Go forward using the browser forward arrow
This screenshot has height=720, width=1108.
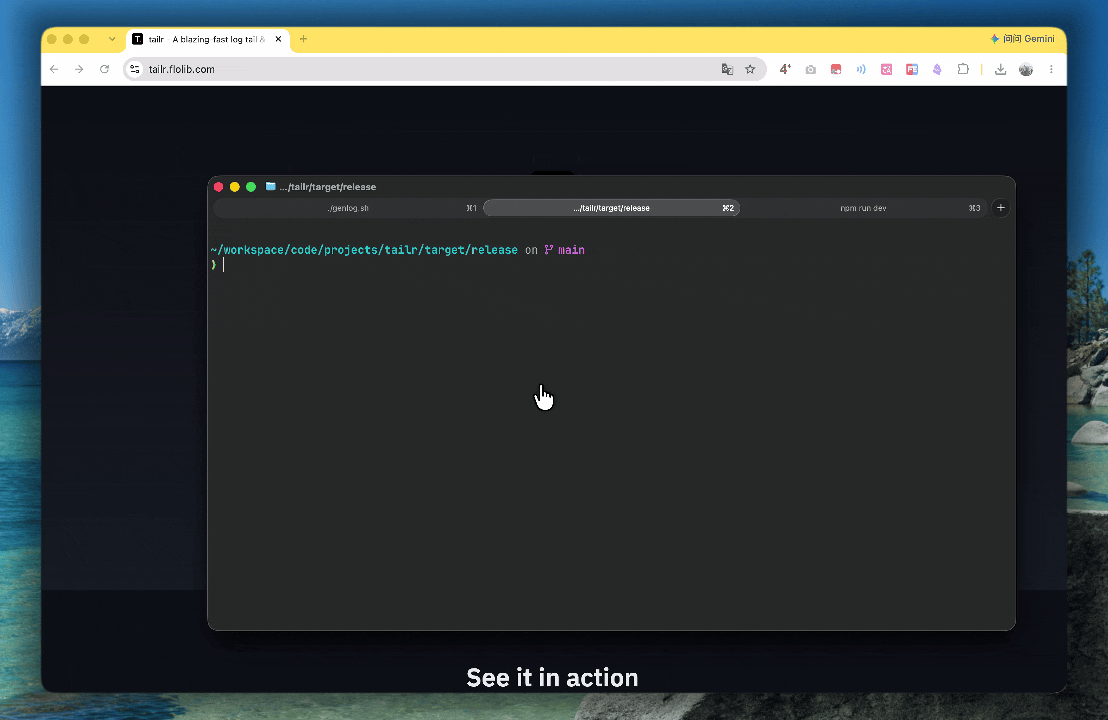[79, 69]
